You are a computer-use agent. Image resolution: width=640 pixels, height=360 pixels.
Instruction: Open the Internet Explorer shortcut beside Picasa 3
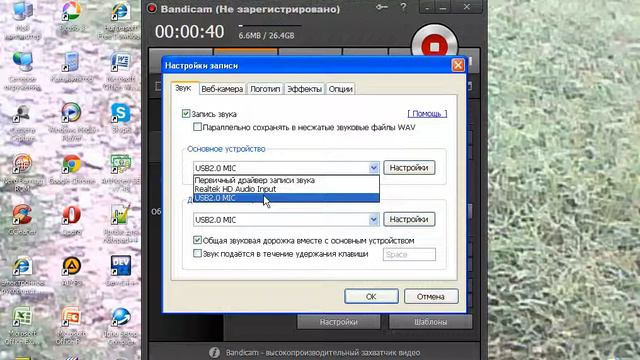coord(120,11)
